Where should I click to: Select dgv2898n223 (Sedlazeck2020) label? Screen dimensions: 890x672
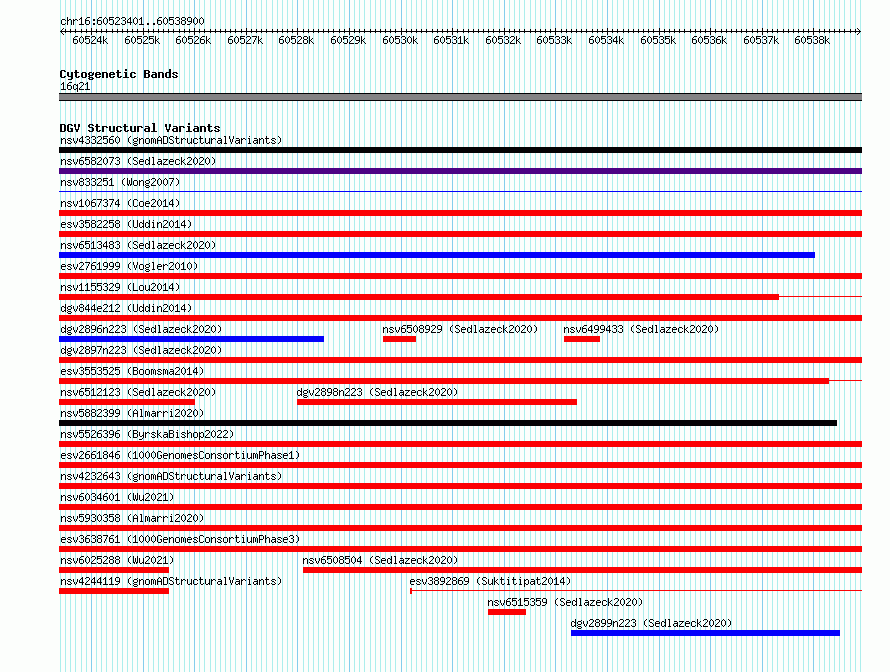(377, 392)
